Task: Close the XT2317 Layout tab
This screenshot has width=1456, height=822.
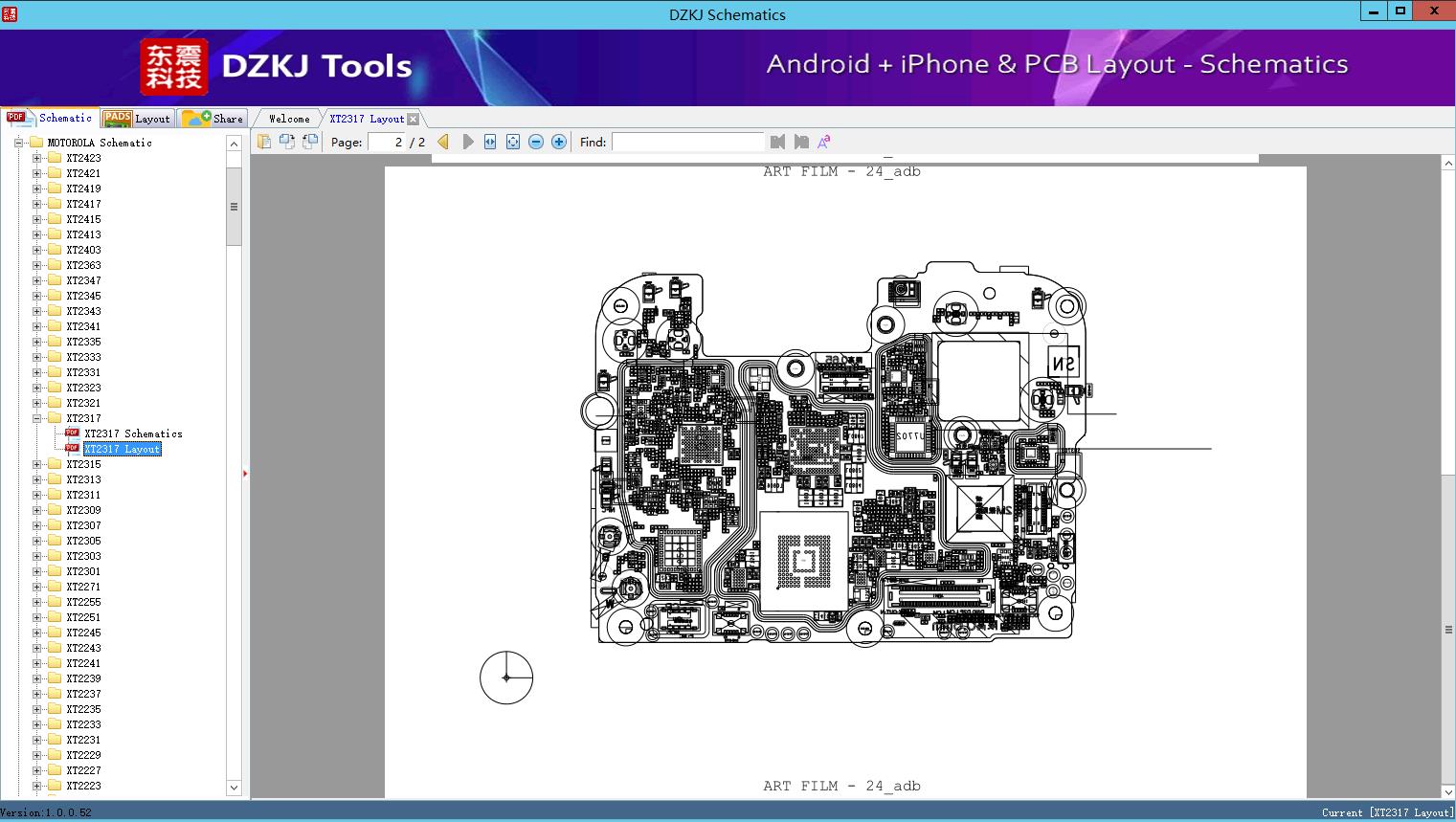Action: click(x=413, y=119)
